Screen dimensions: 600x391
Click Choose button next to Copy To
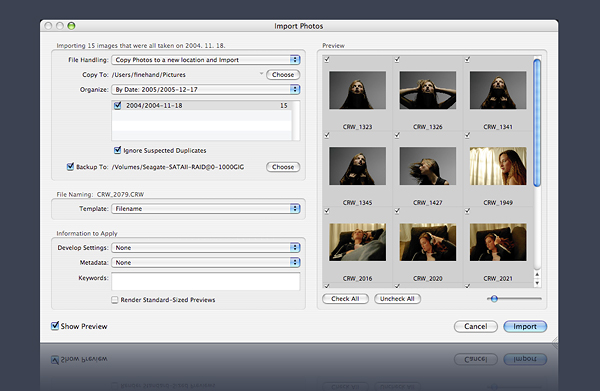(283, 75)
